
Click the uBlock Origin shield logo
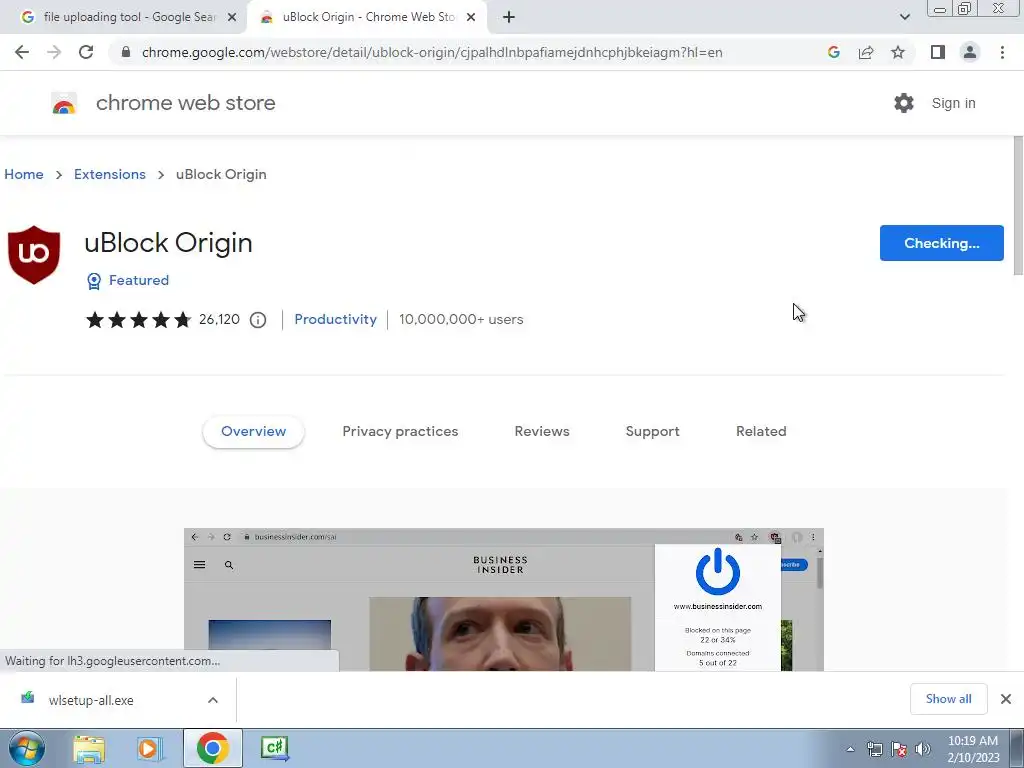click(x=34, y=255)
